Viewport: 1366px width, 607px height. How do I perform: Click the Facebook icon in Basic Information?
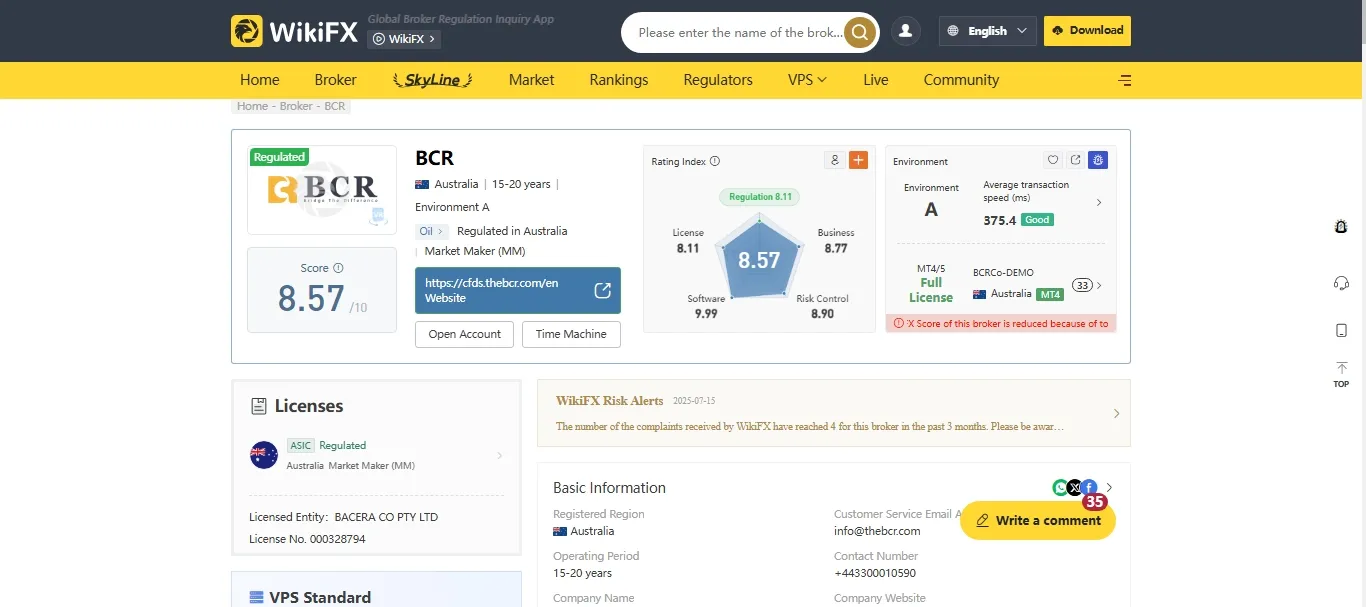pos(1089,488)
